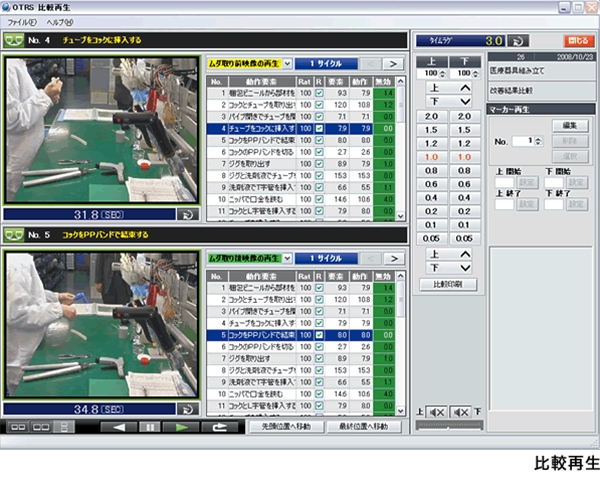Toggle R checkbox for upper row 4 チューブをコックに挿入

(x=319, y=129)
